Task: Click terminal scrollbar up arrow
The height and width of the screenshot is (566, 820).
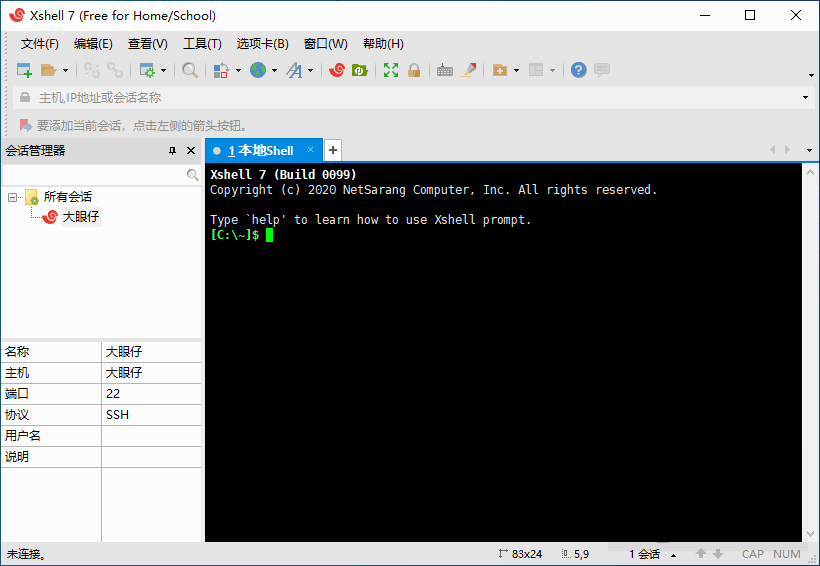Action: [x=811, y=172]
